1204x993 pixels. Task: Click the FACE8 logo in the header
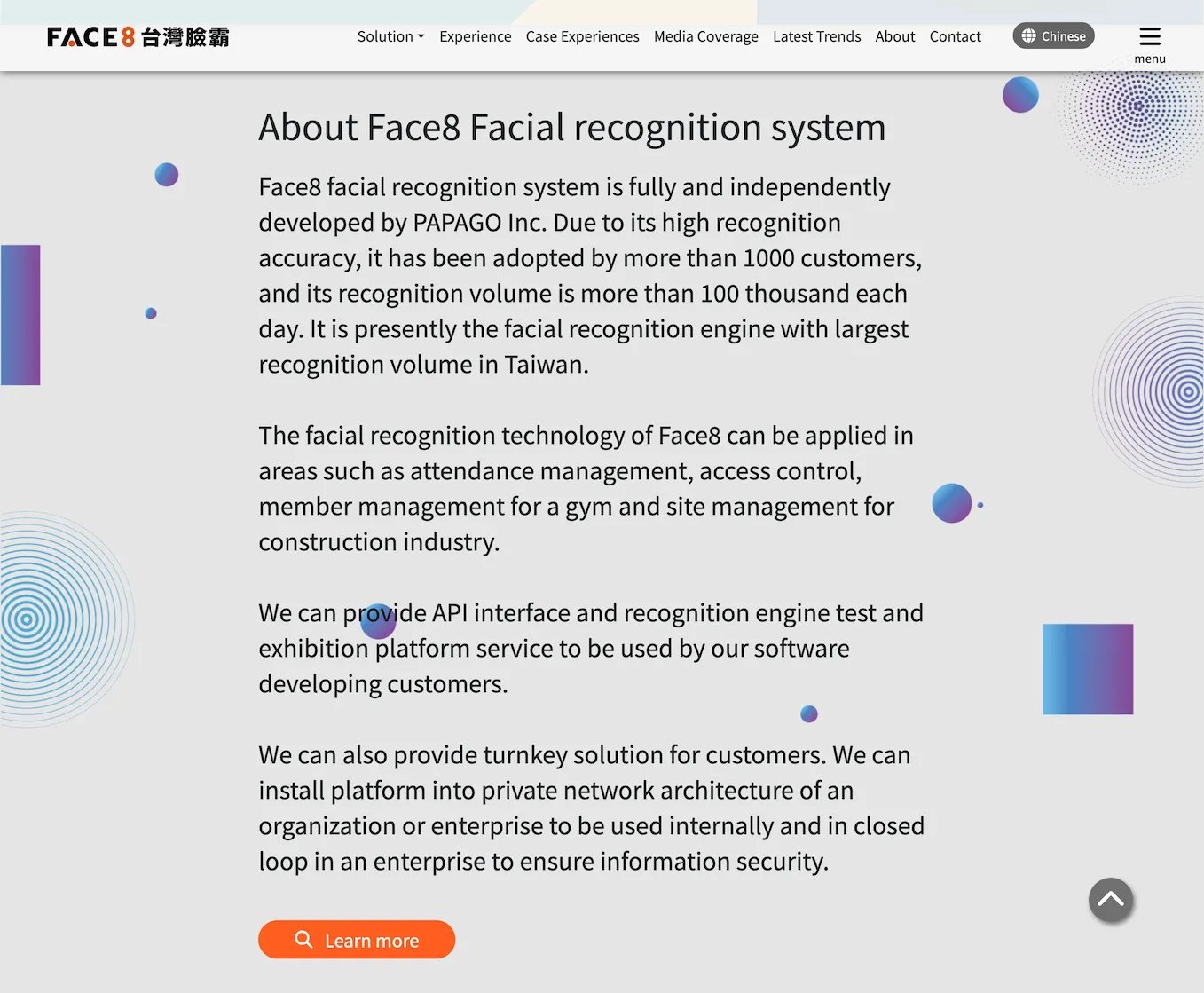click(138, 37)
